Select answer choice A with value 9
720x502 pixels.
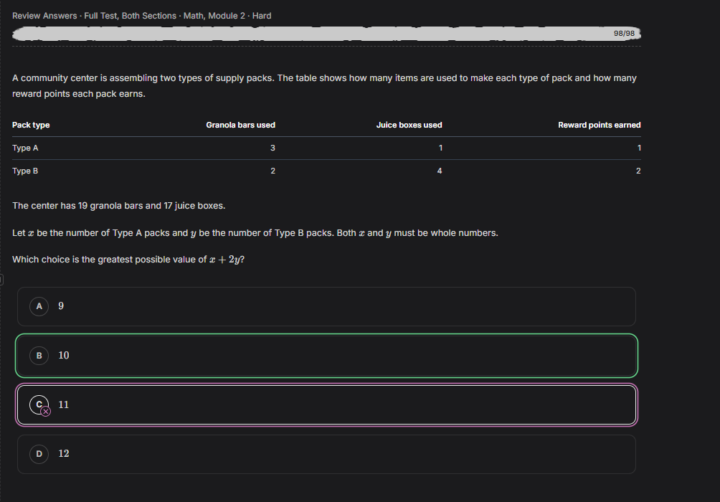(x=326, y=306)
